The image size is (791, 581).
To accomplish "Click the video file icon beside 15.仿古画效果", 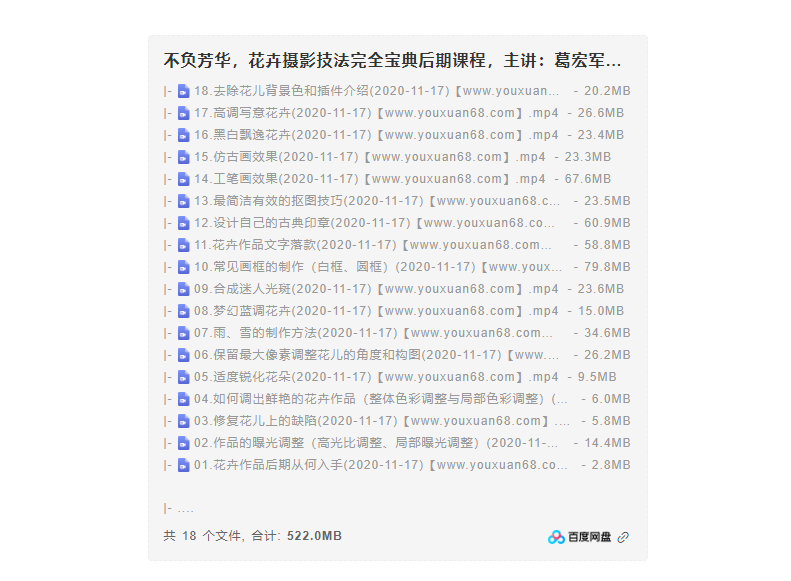I will tap(183, 157).
